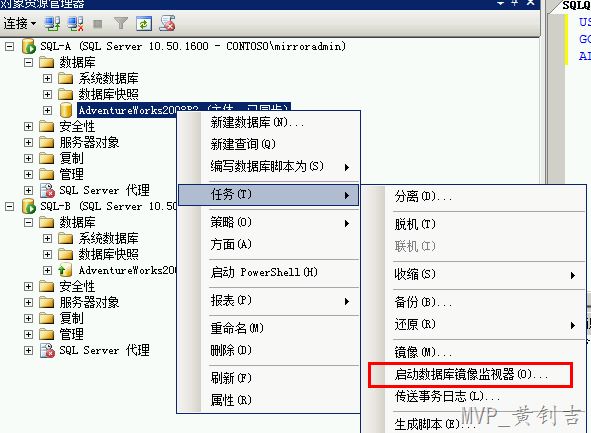This screenshot has height=433, width=591.
Task: Select the SQL-A server icon
Action: tap(29, 46)
